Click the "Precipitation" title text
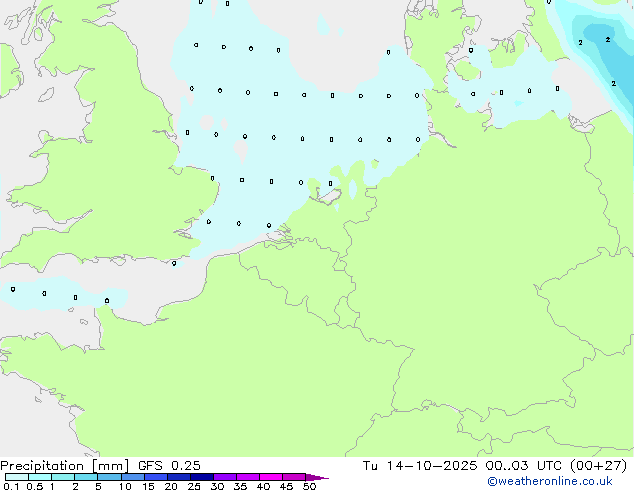 point(42,466)
